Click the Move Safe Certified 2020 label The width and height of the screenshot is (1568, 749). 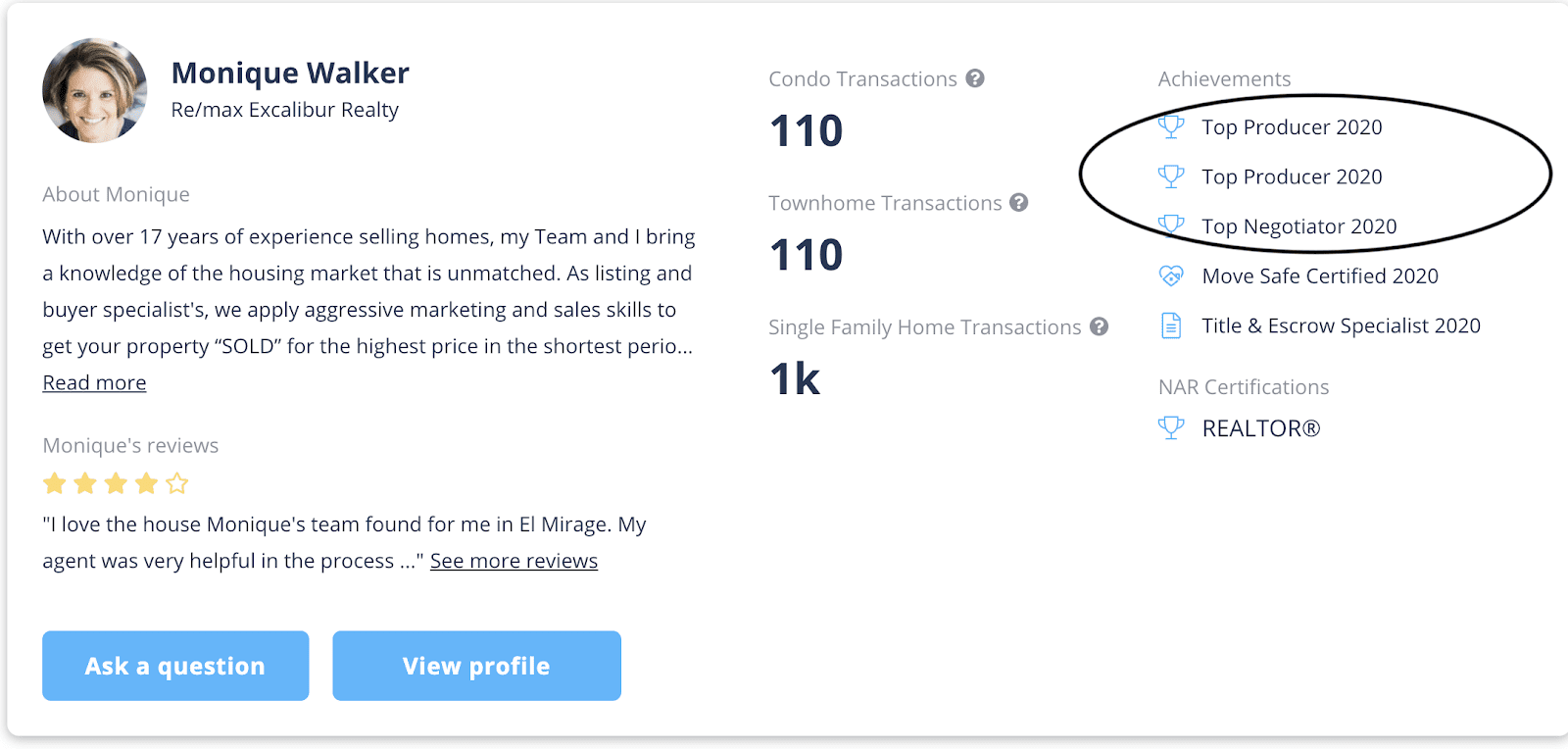click(1320, 276)
